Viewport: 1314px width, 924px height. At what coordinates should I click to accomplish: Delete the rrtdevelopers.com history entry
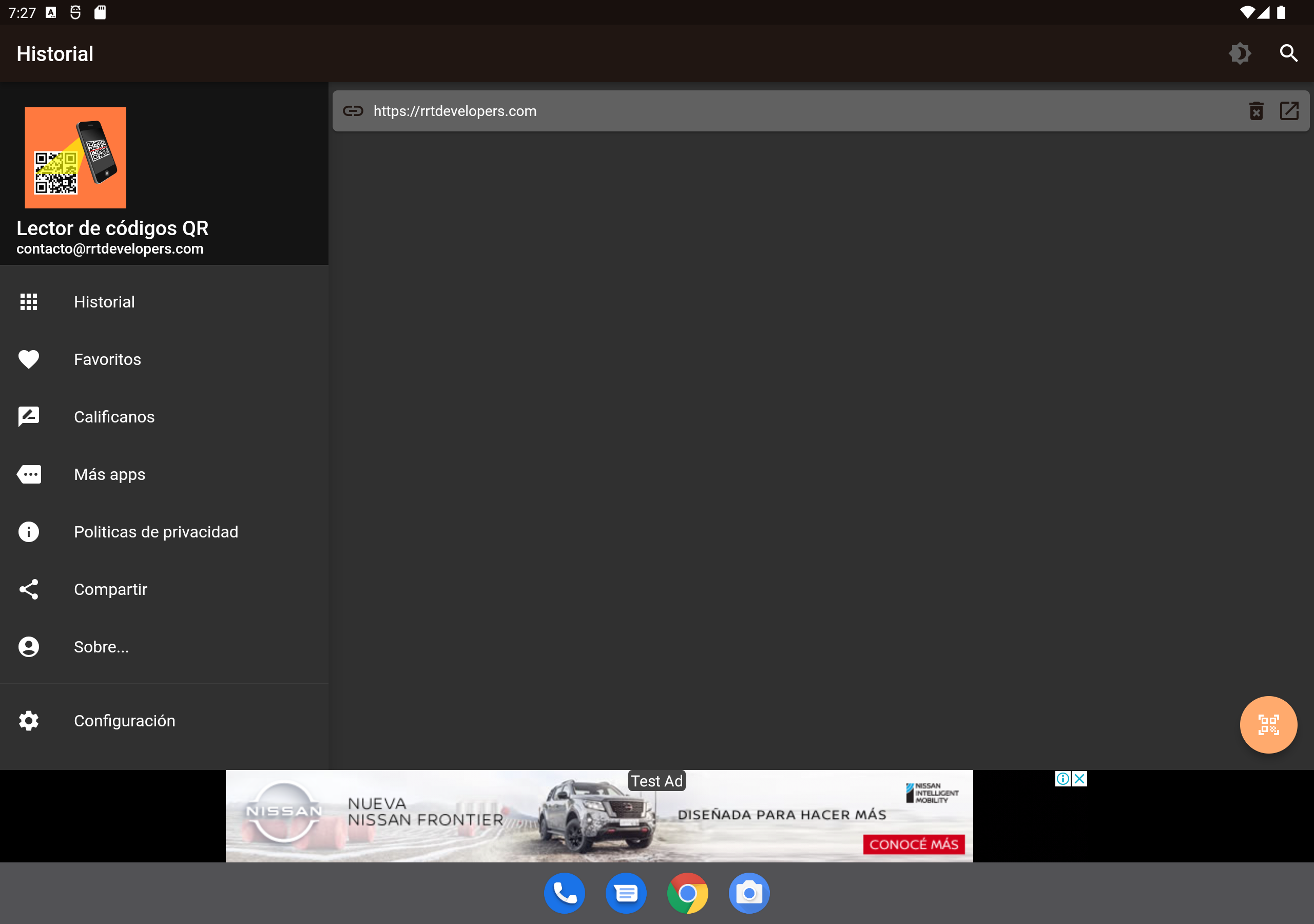(x=1256, y=110)
